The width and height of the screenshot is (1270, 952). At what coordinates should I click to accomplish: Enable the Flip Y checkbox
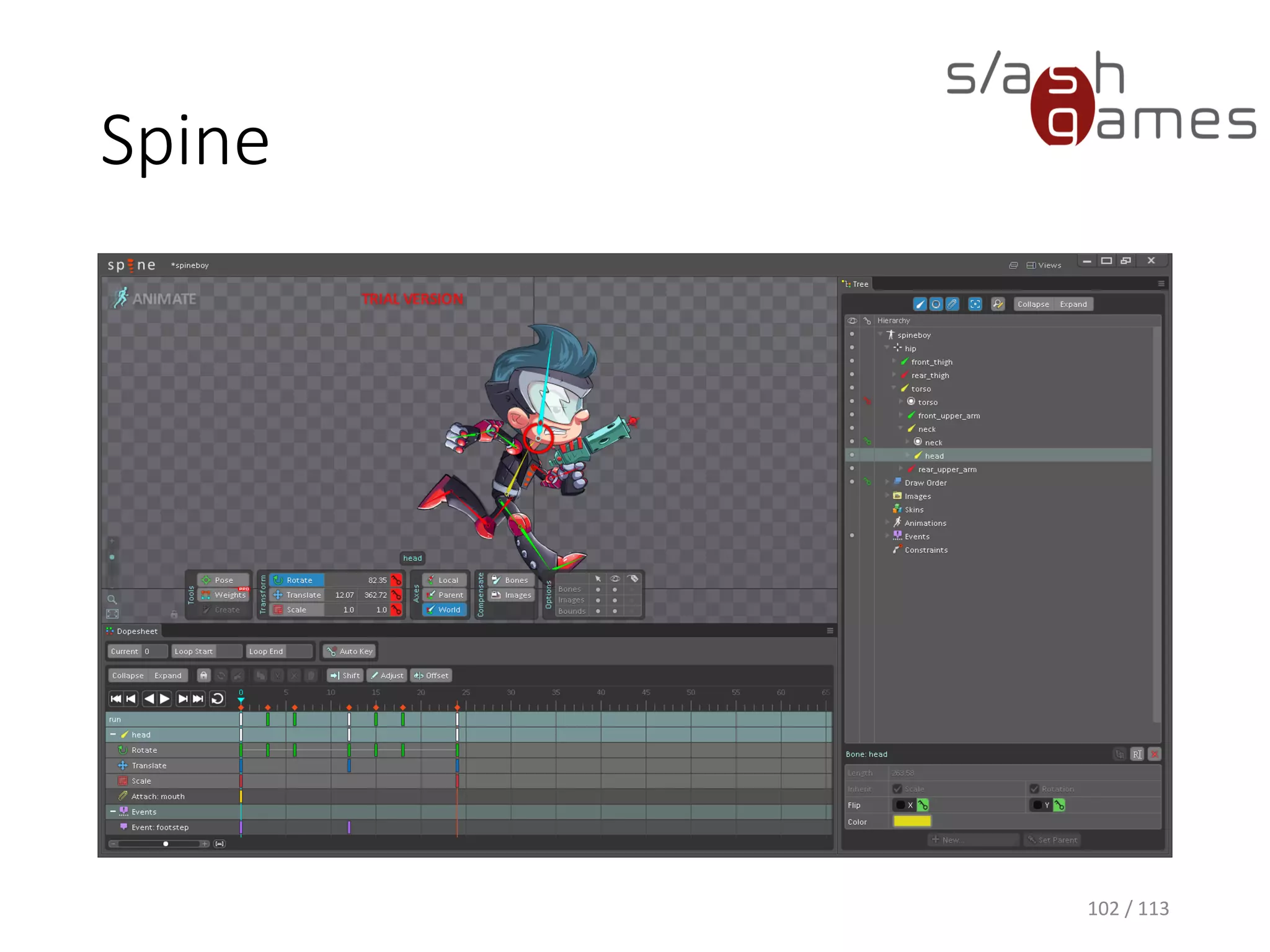(x=1037, y=805)
